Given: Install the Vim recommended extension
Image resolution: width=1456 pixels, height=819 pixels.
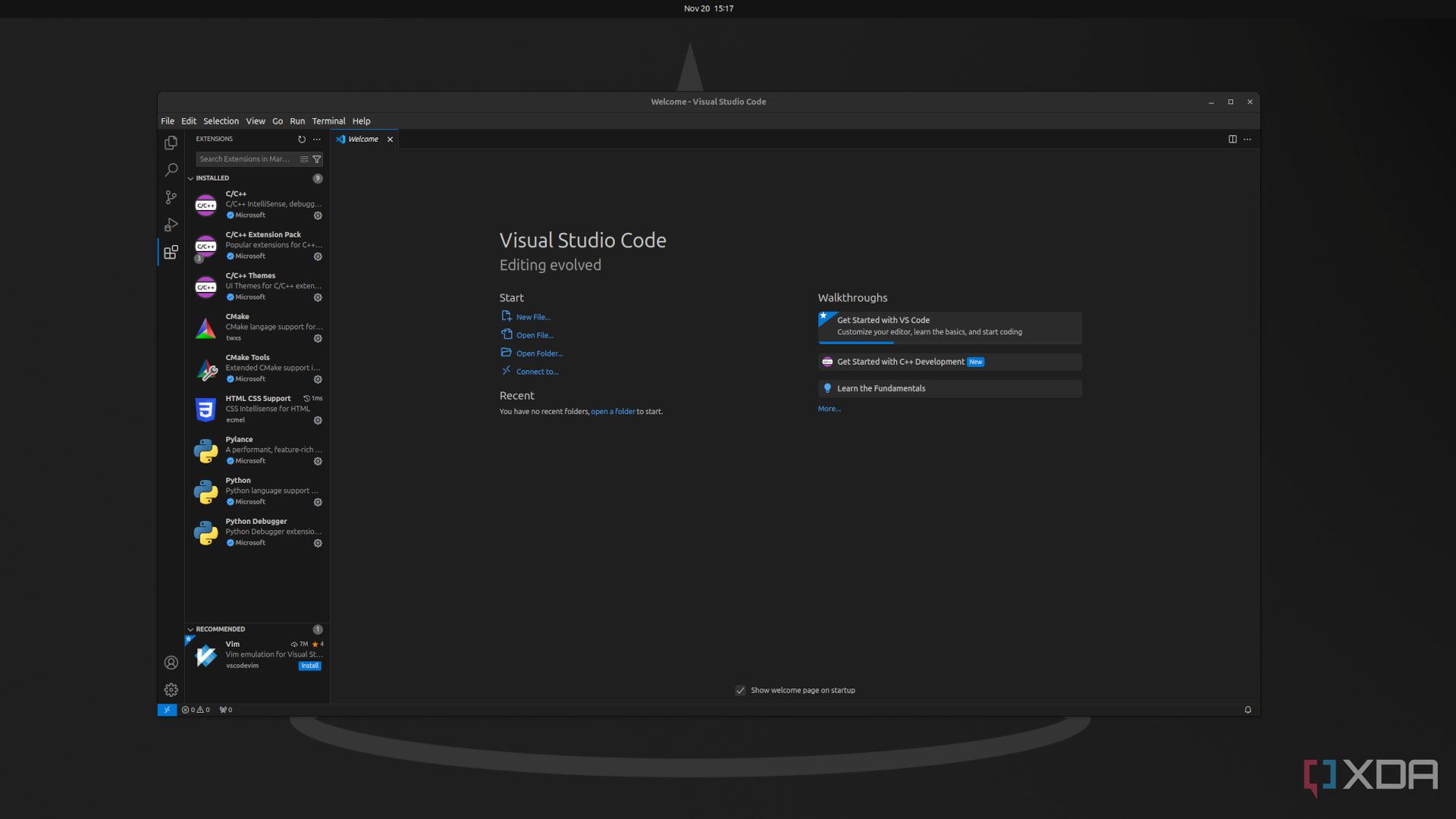Looking at the screenshot, I should coord(309,665).
